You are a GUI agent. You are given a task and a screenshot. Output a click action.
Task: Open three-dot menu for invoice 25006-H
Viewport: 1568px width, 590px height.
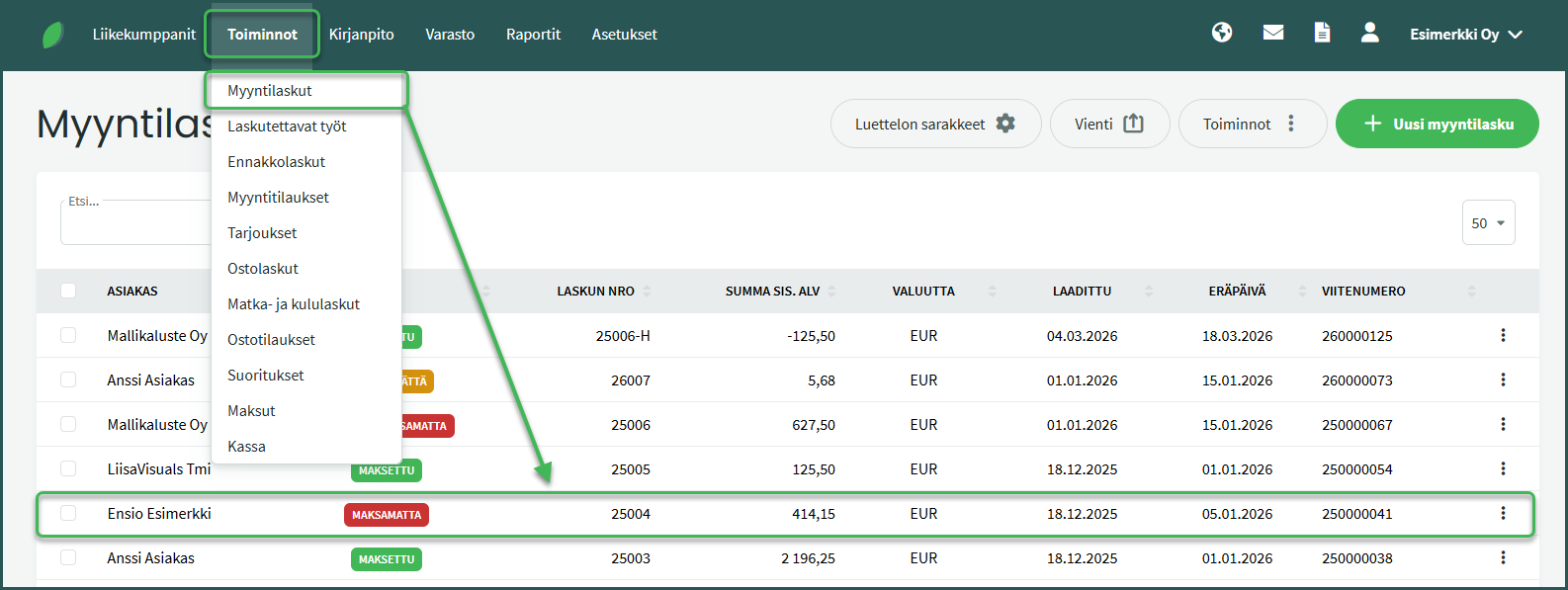[x=1503, y=335]
